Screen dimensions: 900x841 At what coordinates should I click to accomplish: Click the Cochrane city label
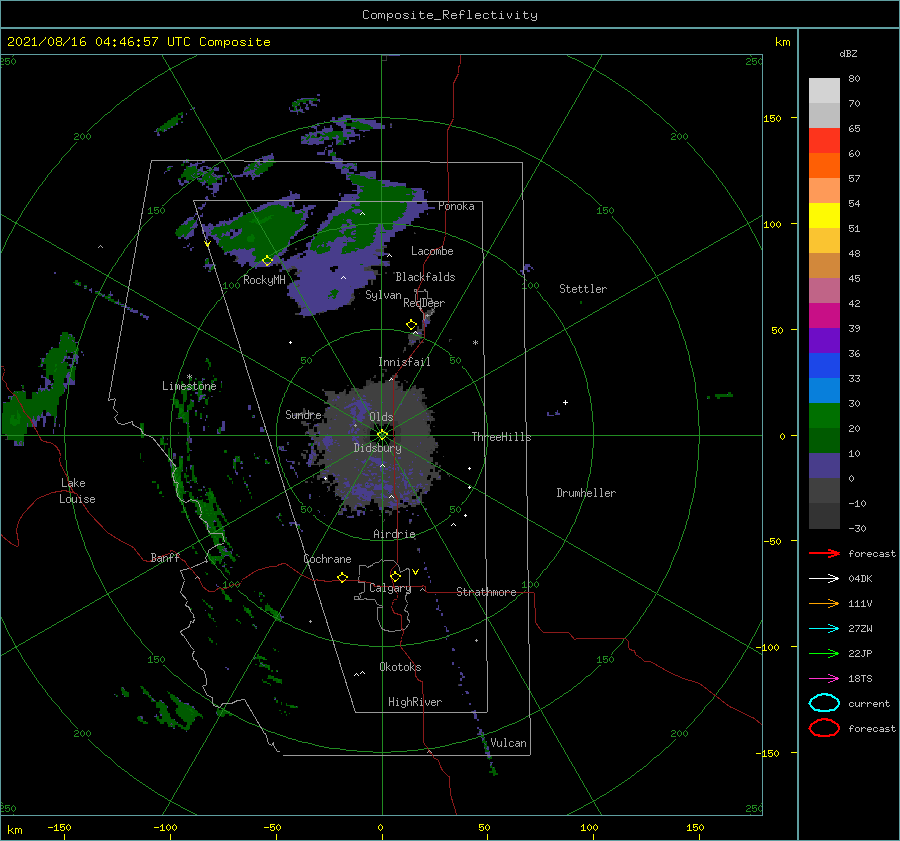[x=327, y=559]
